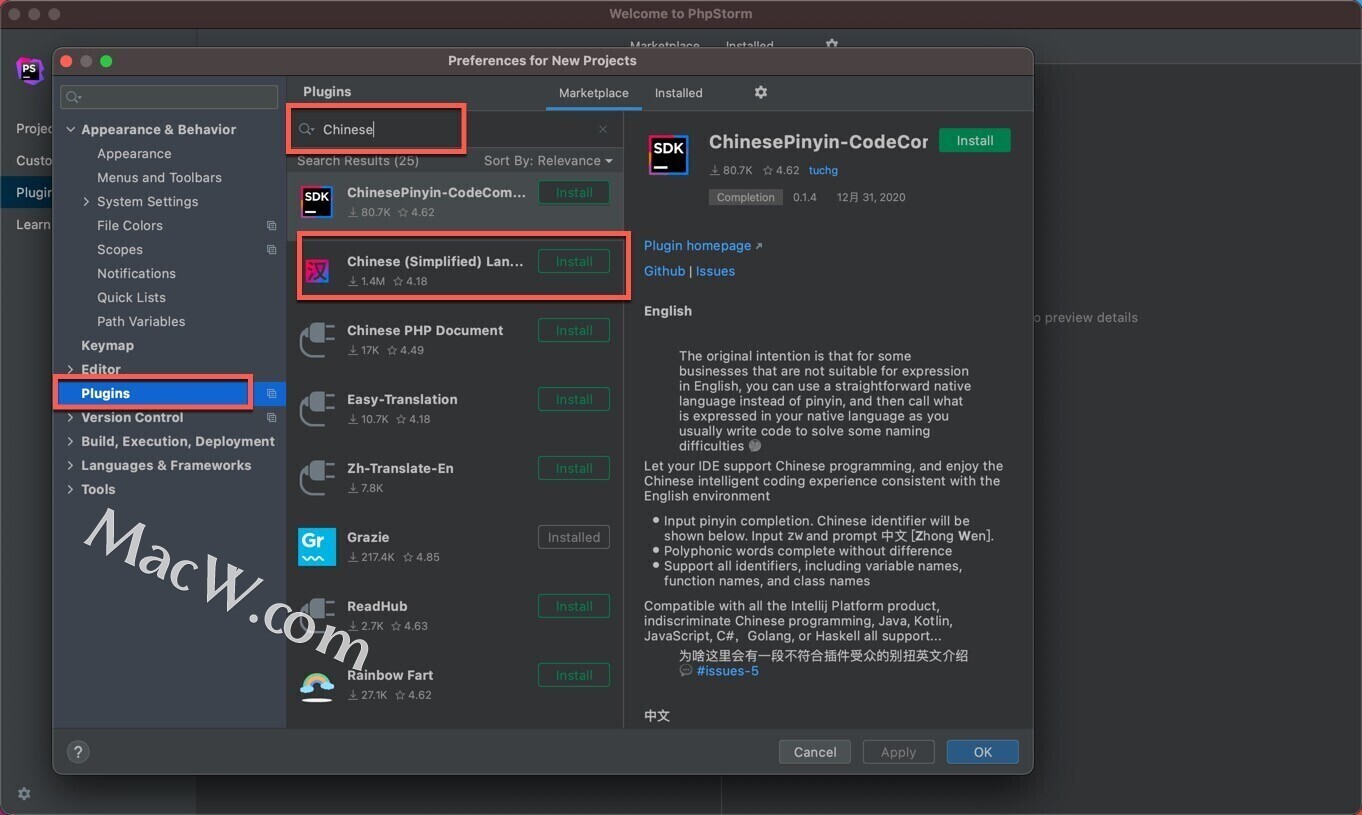Focus the settings search field

click(x=169, y=97)
